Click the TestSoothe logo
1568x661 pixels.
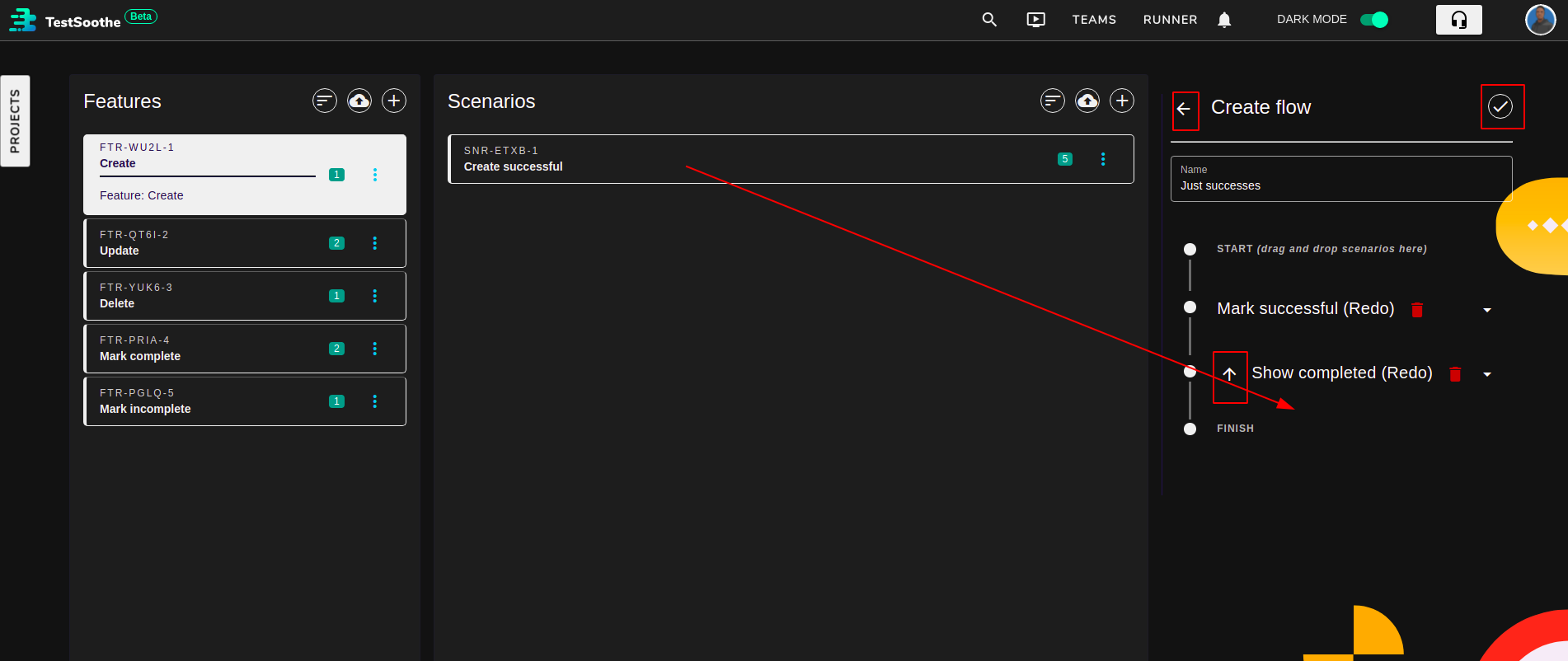pos(65,20)
